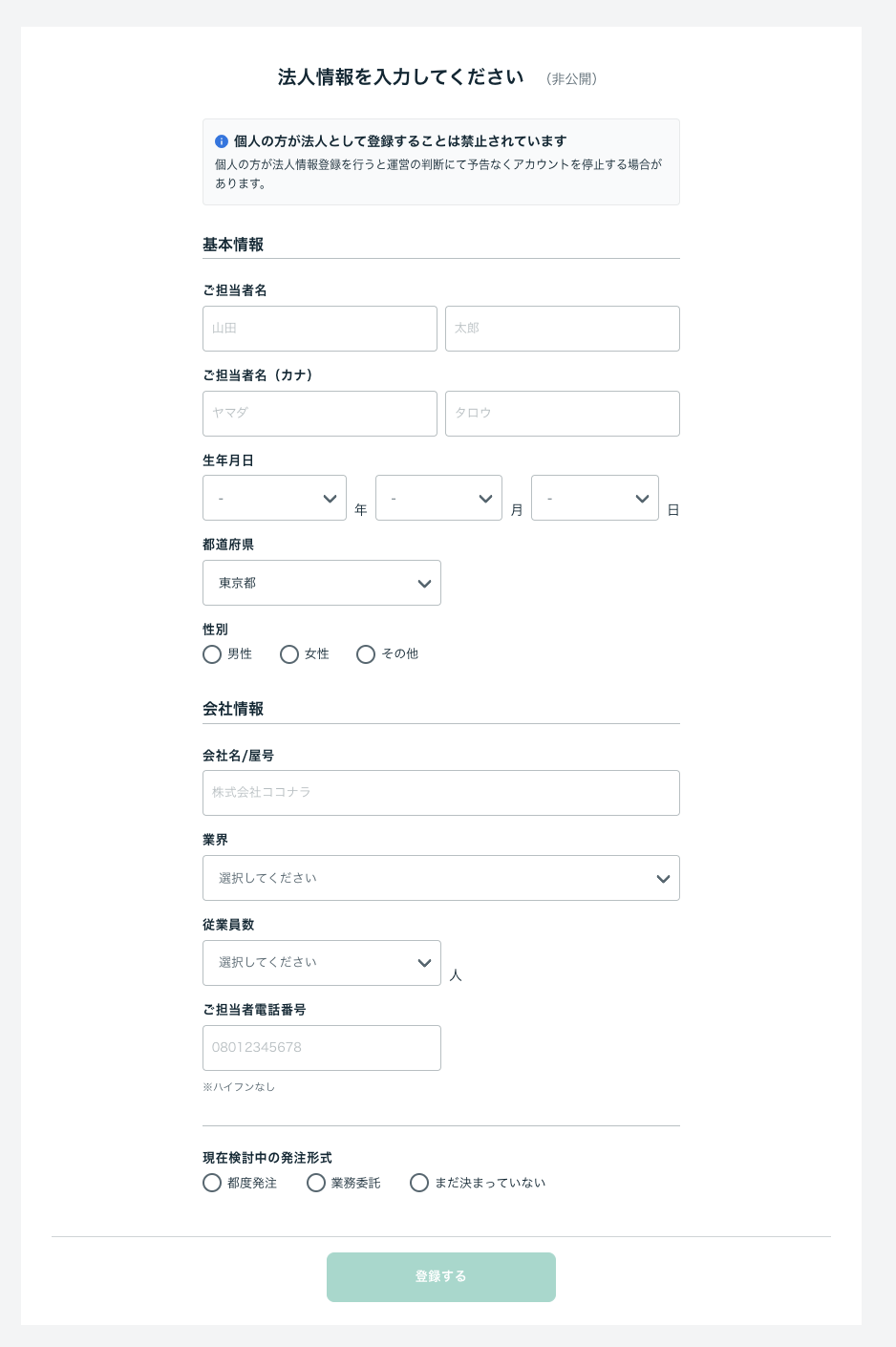Viewport: 896px width, 1347px height.
Task: Focus the ご担当者電話番号 phone number field
Action: (322, 1048)
